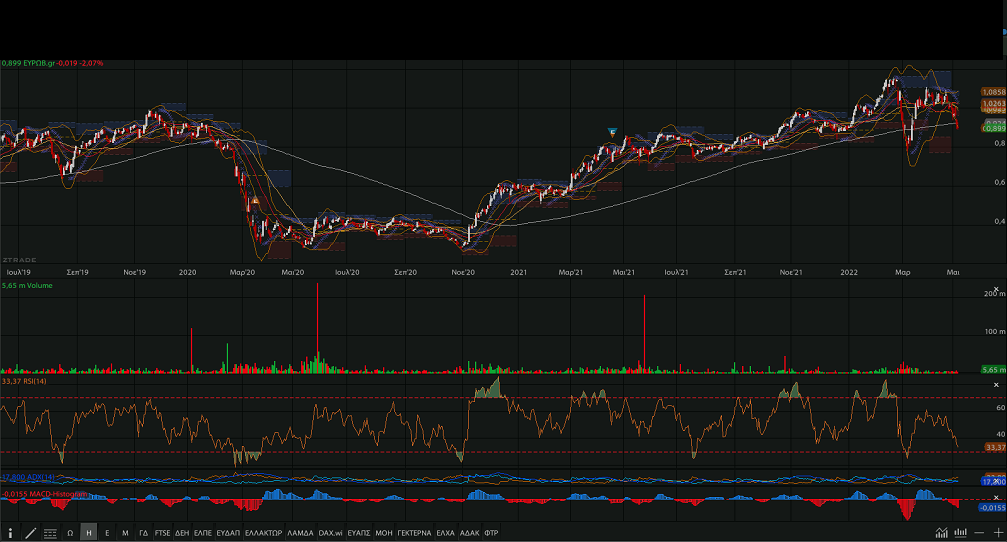Click the blue E marker on the price chart
1007x542 pixels.
[613, 131]
